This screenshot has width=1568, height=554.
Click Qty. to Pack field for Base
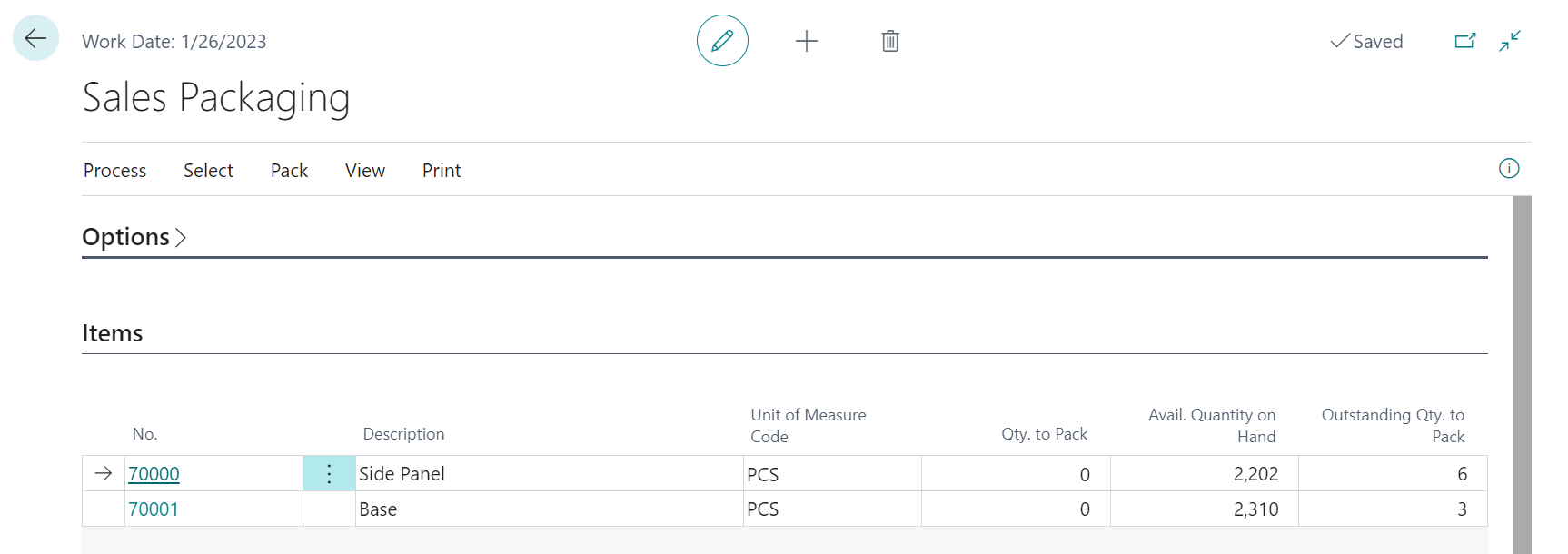(x=1015, y=509)
